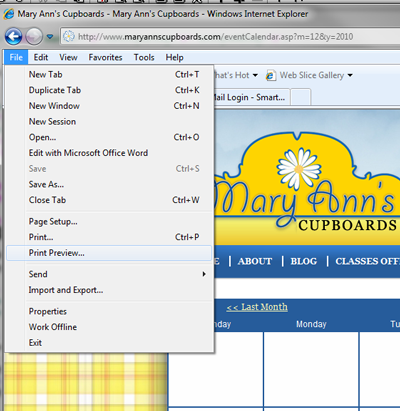Switch to the Mail Login - Smart... tab
Screen dimensions: 400x411
click(252, 97)
